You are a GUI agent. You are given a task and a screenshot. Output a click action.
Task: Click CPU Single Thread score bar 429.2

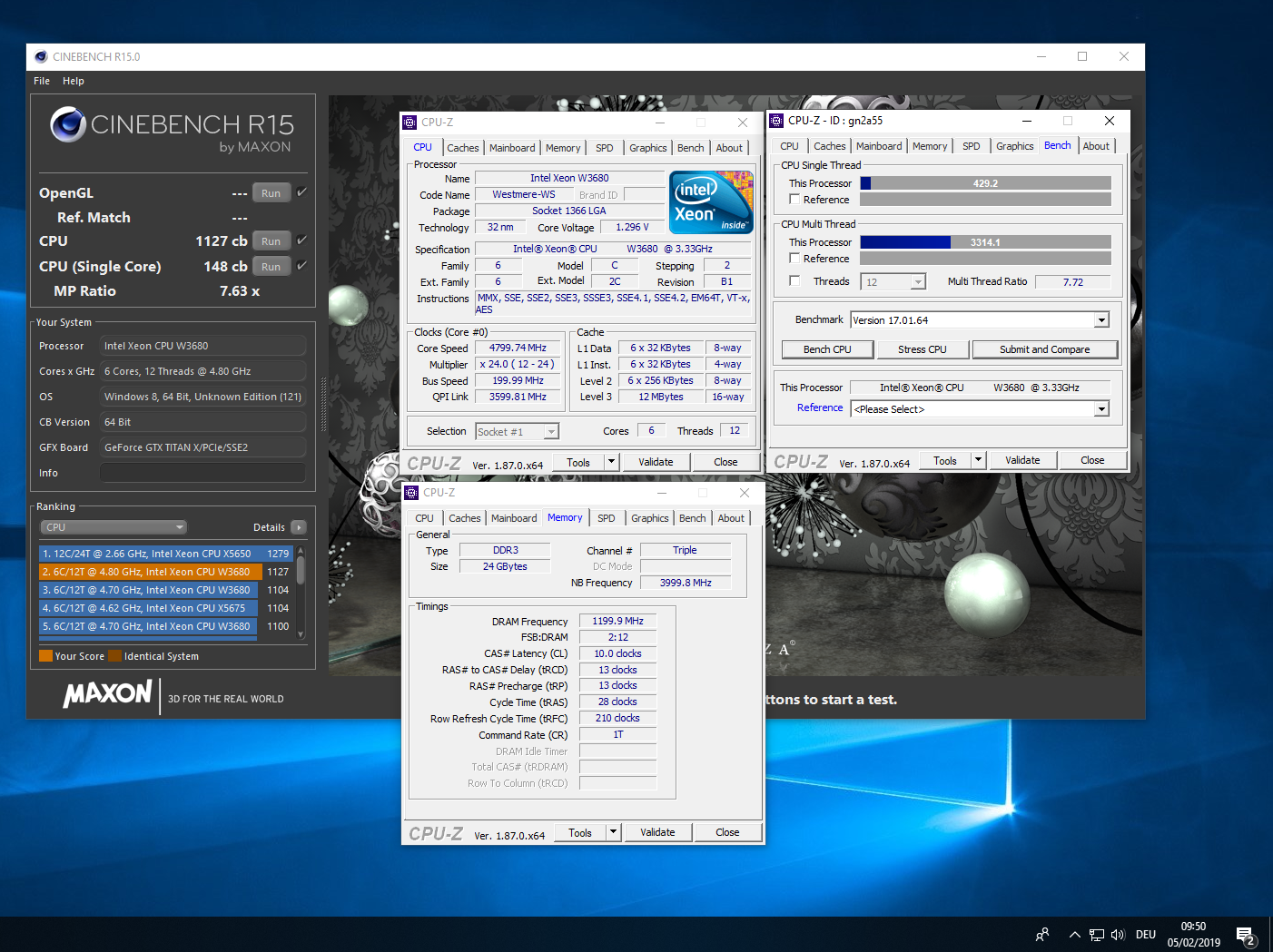[985, 183]
